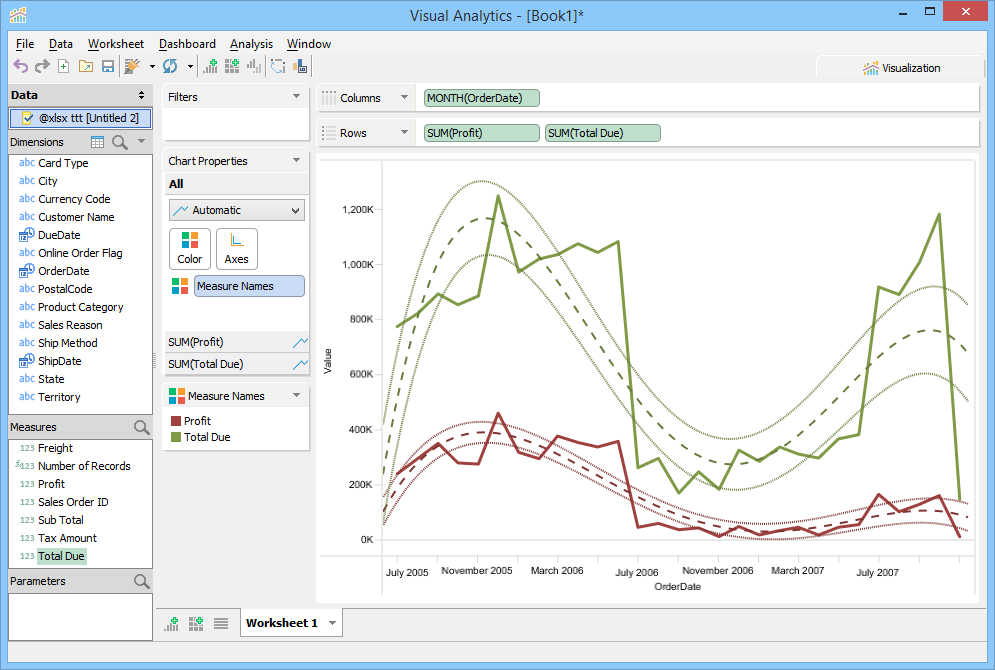Select the @xlsx ttt [Untitled 2] data source
The image size is (995, 670).
pyautogui.click(x=81, y=118)
